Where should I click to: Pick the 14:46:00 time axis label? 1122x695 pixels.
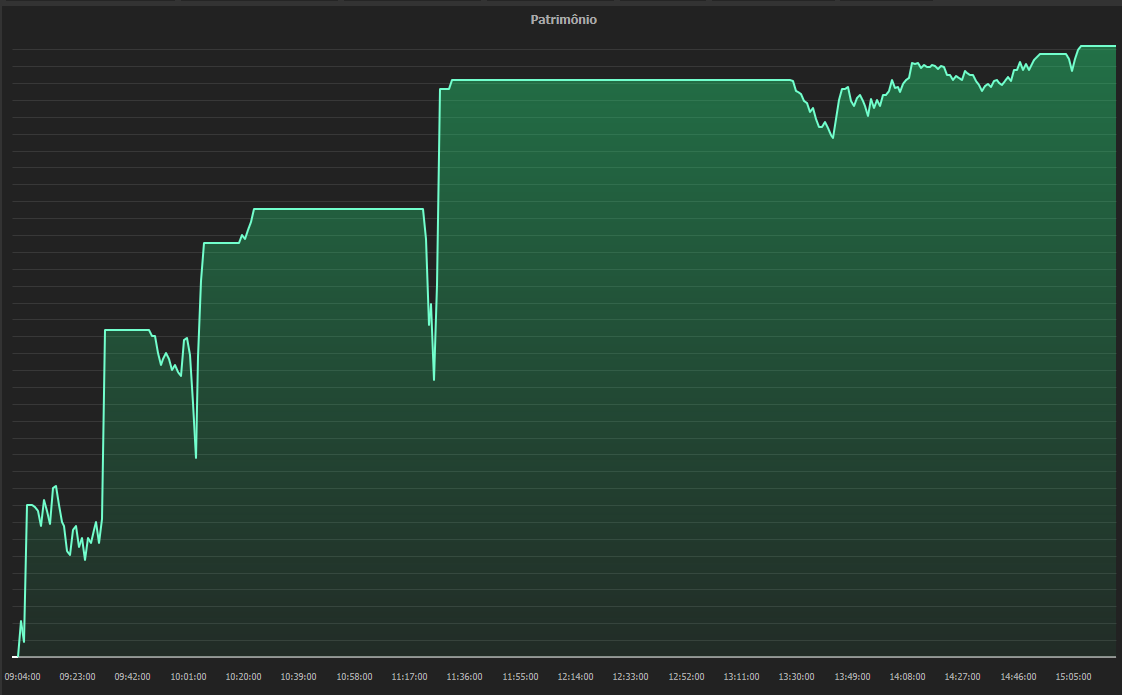click(1018, 676)
